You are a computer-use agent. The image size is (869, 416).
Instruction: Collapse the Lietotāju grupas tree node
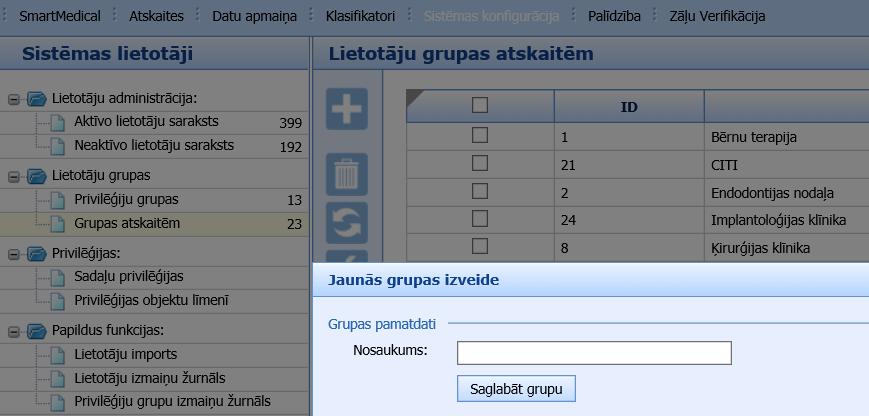pos(14,176)
